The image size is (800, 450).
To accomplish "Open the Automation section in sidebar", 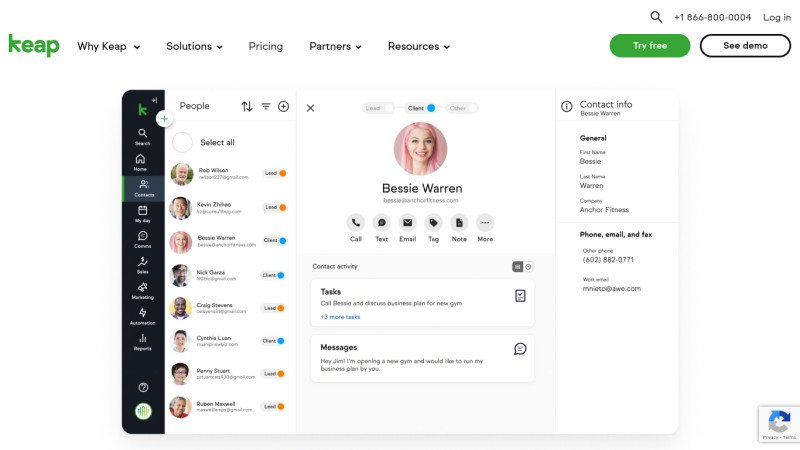I will (x=143, y=317).
